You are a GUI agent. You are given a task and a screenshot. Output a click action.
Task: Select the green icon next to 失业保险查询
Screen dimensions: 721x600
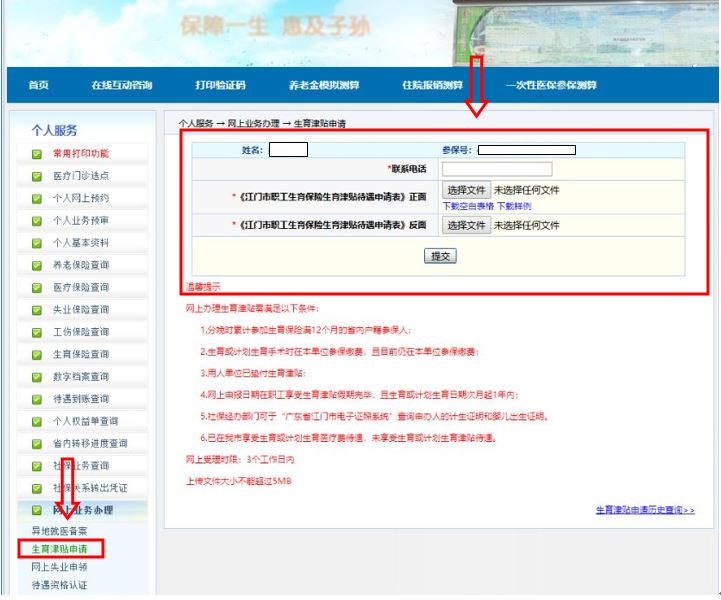(x=37, y=310)
